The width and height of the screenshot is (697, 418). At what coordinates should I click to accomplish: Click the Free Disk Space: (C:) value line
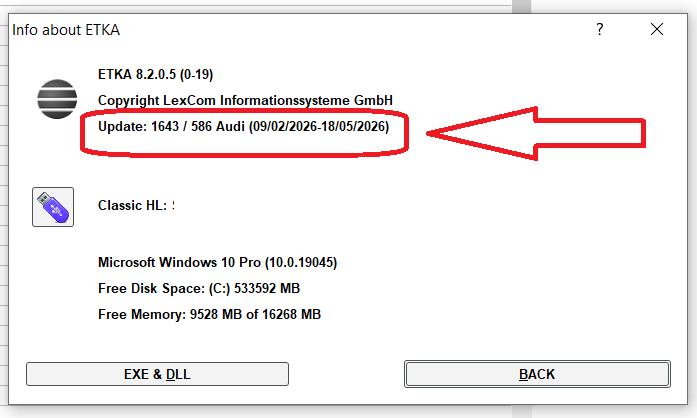pos(199,289)
